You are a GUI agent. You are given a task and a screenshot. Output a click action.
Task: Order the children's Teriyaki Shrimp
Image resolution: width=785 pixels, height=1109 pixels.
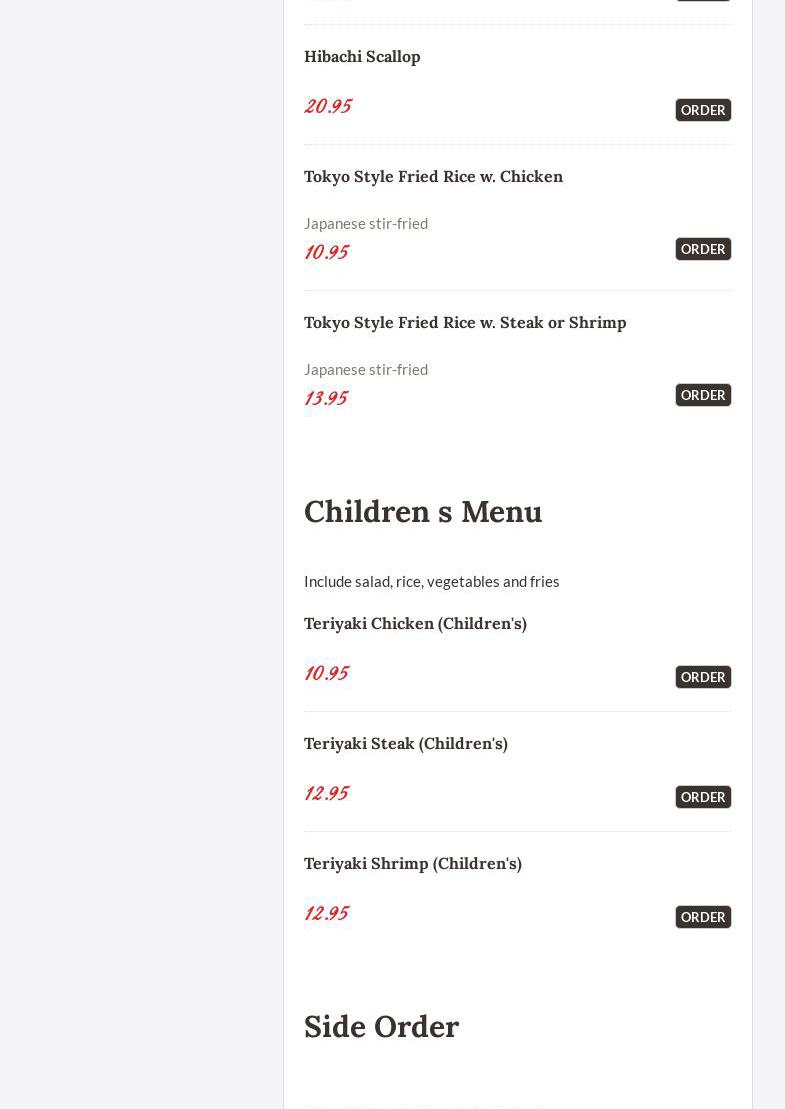[703, 917]
